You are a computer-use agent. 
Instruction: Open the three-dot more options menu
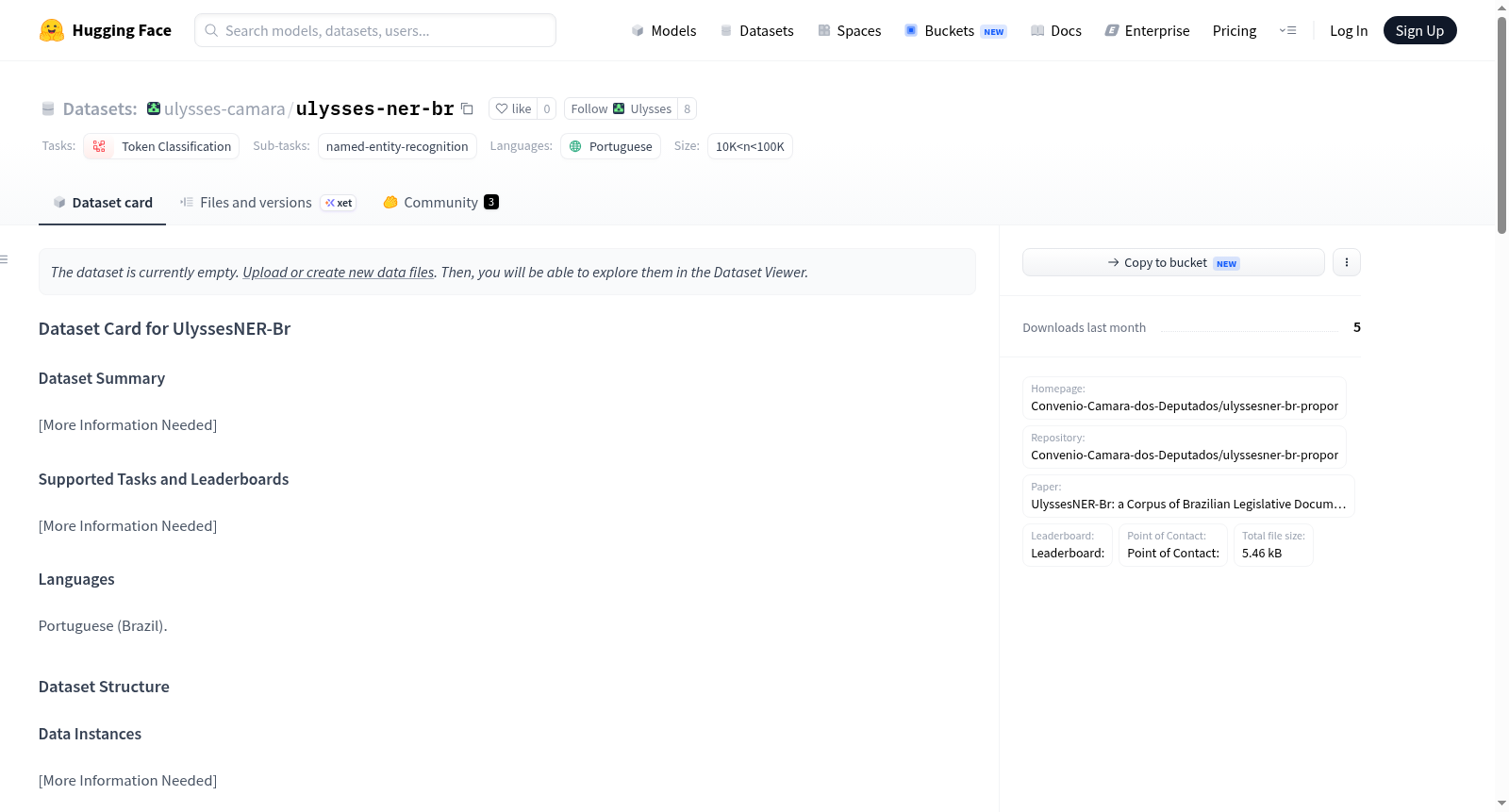(x=1347, y=262)
